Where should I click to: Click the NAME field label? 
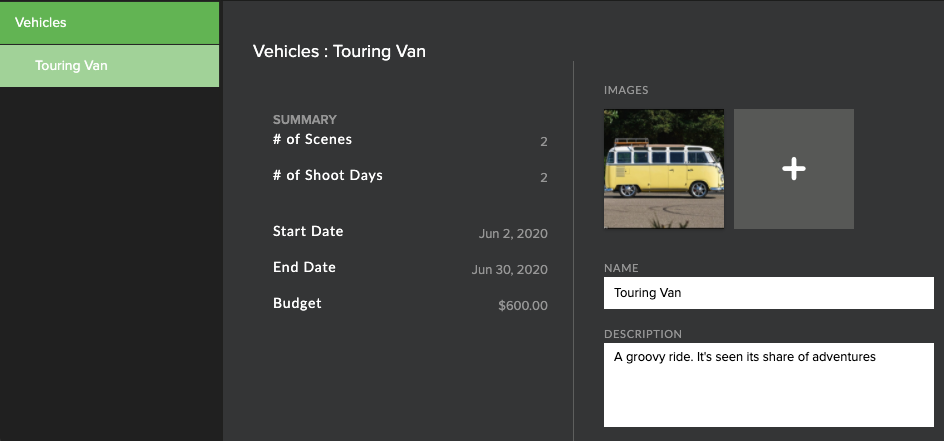[621, 268]
